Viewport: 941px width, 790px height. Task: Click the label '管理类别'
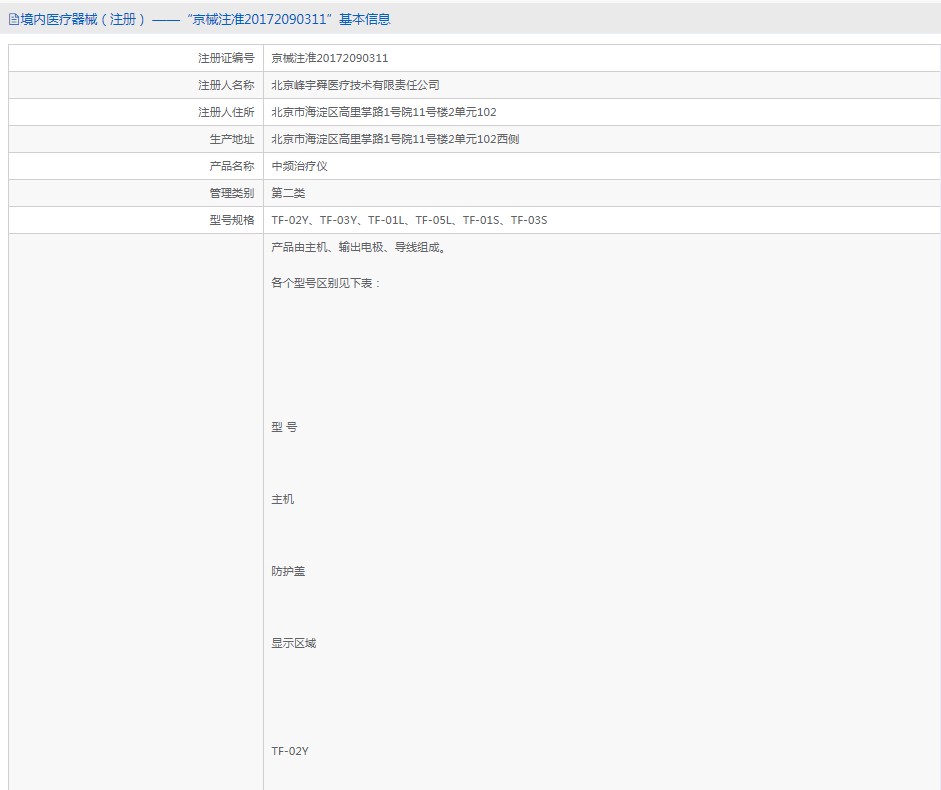point(232,193)
